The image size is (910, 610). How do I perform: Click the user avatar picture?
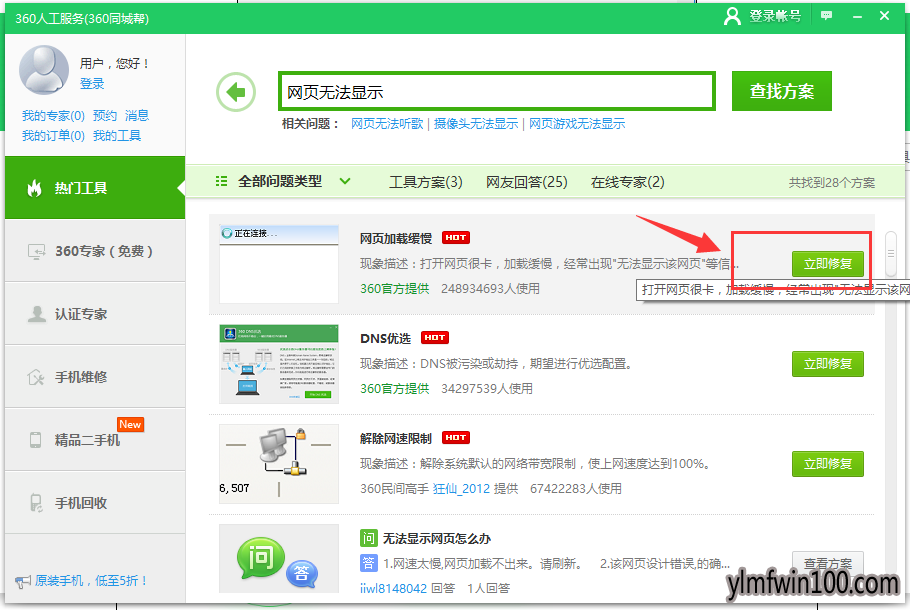pos(44,70)
